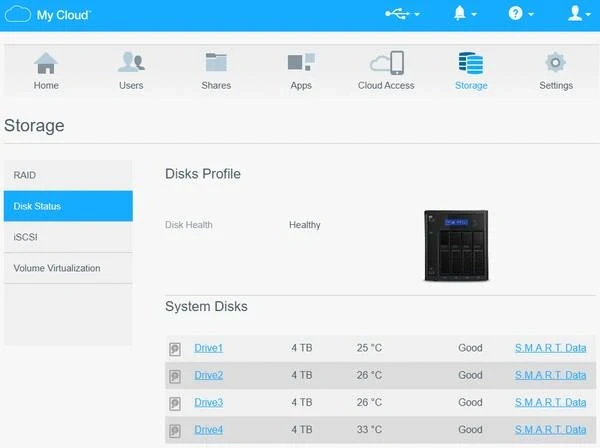
Task: Switch to the RAID tab
Action: coord(68,175)
